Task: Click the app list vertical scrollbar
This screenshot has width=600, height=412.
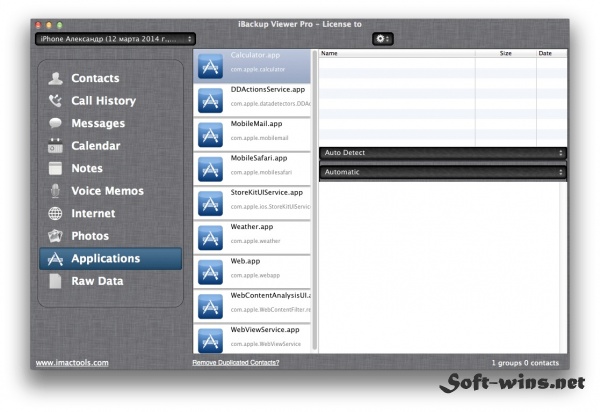Action: tap(315, 201)
